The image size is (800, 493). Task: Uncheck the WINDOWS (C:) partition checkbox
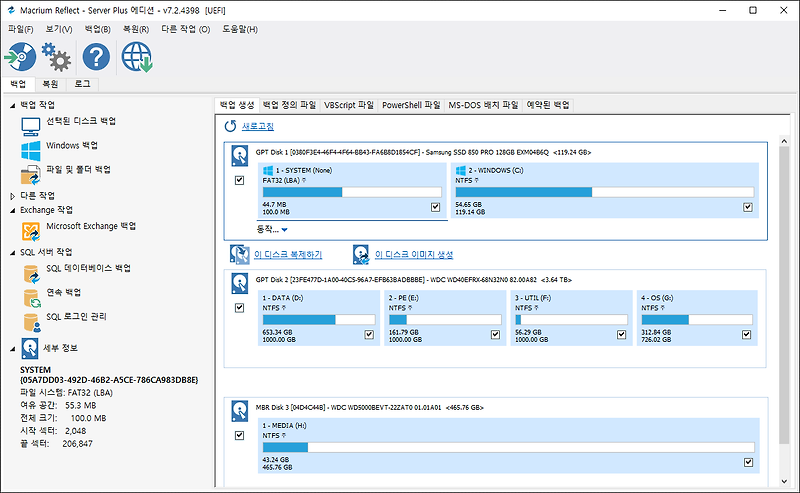(747, 207)
